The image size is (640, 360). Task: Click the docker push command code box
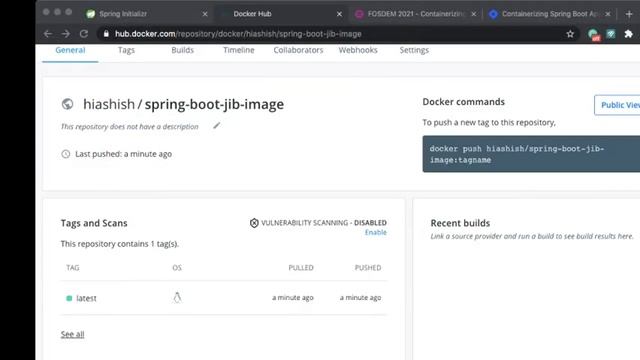(531, 154)
